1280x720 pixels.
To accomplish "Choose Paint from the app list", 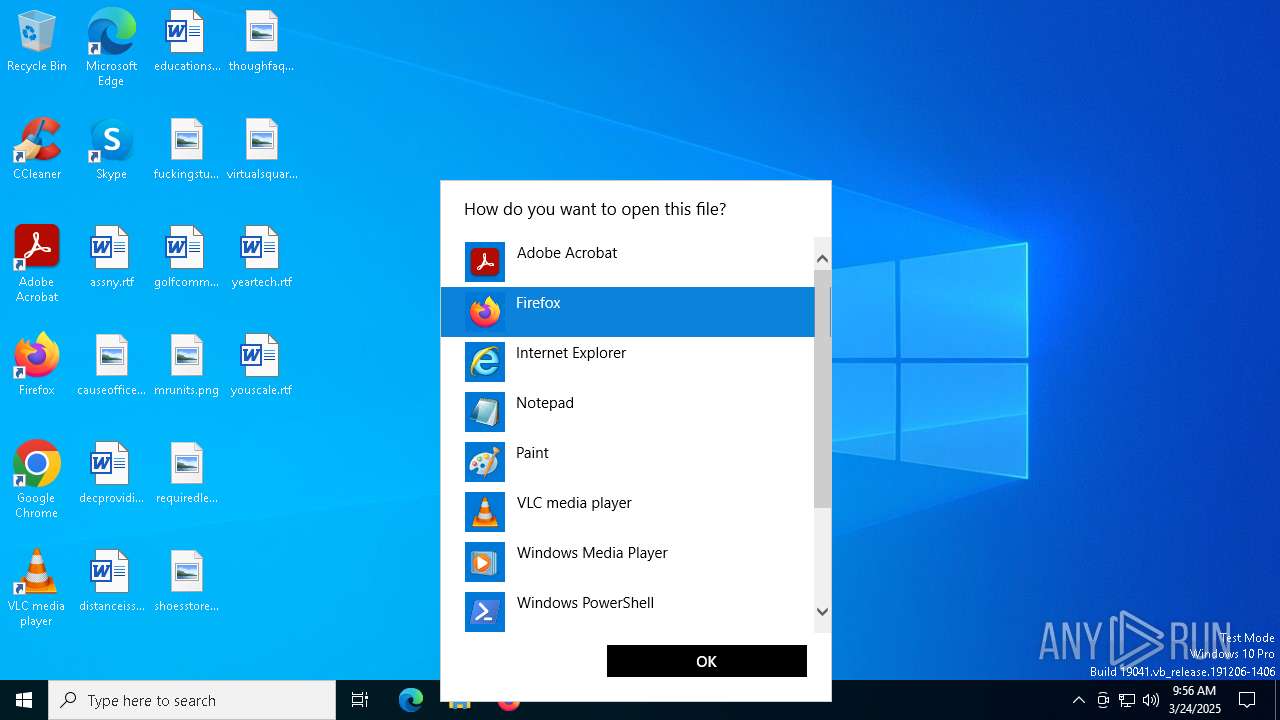I will (x=628, y=462).
